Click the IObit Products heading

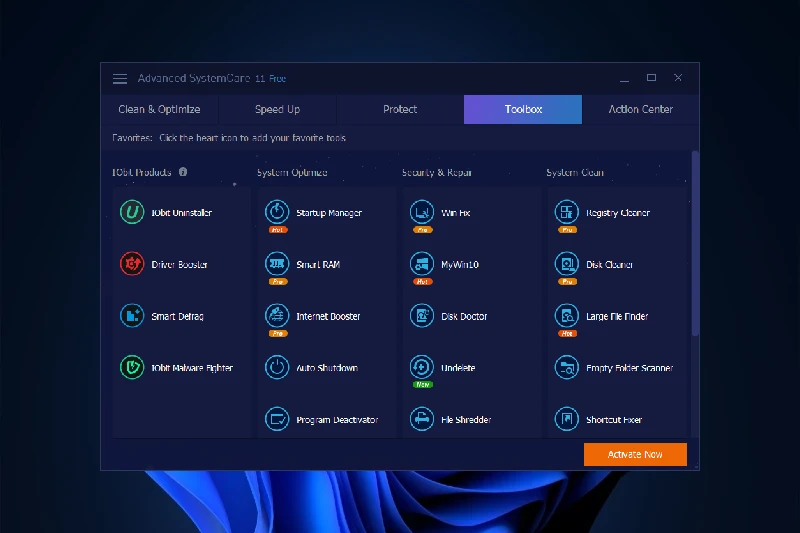[142, 172]
